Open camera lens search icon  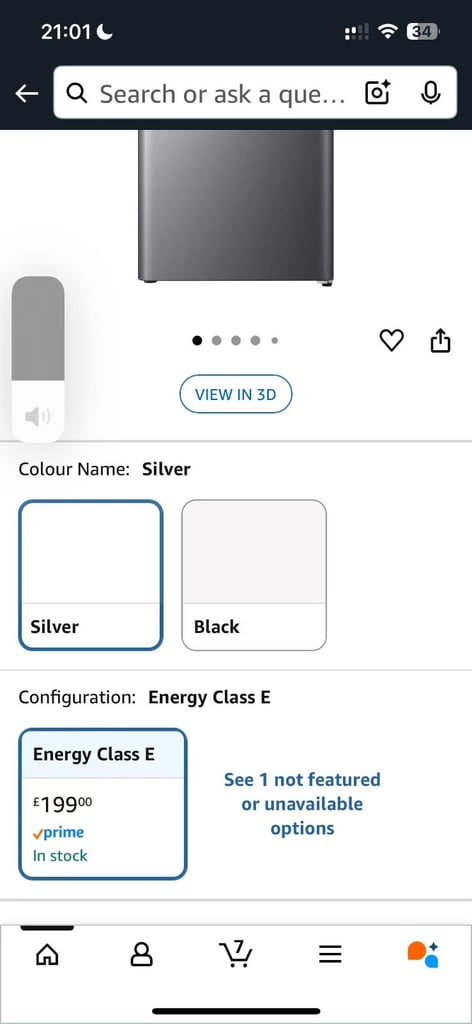(377, 93)
